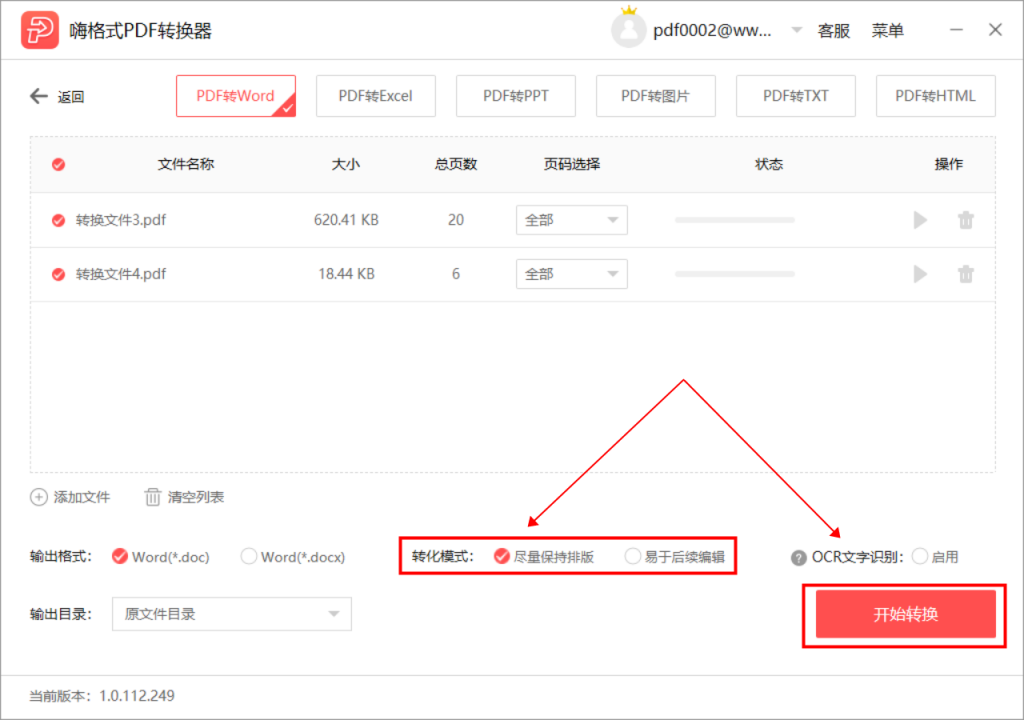This screenshot has width=1024, height=720.
Task: Click the 页码选择 column header
Action: coord(571,164)
